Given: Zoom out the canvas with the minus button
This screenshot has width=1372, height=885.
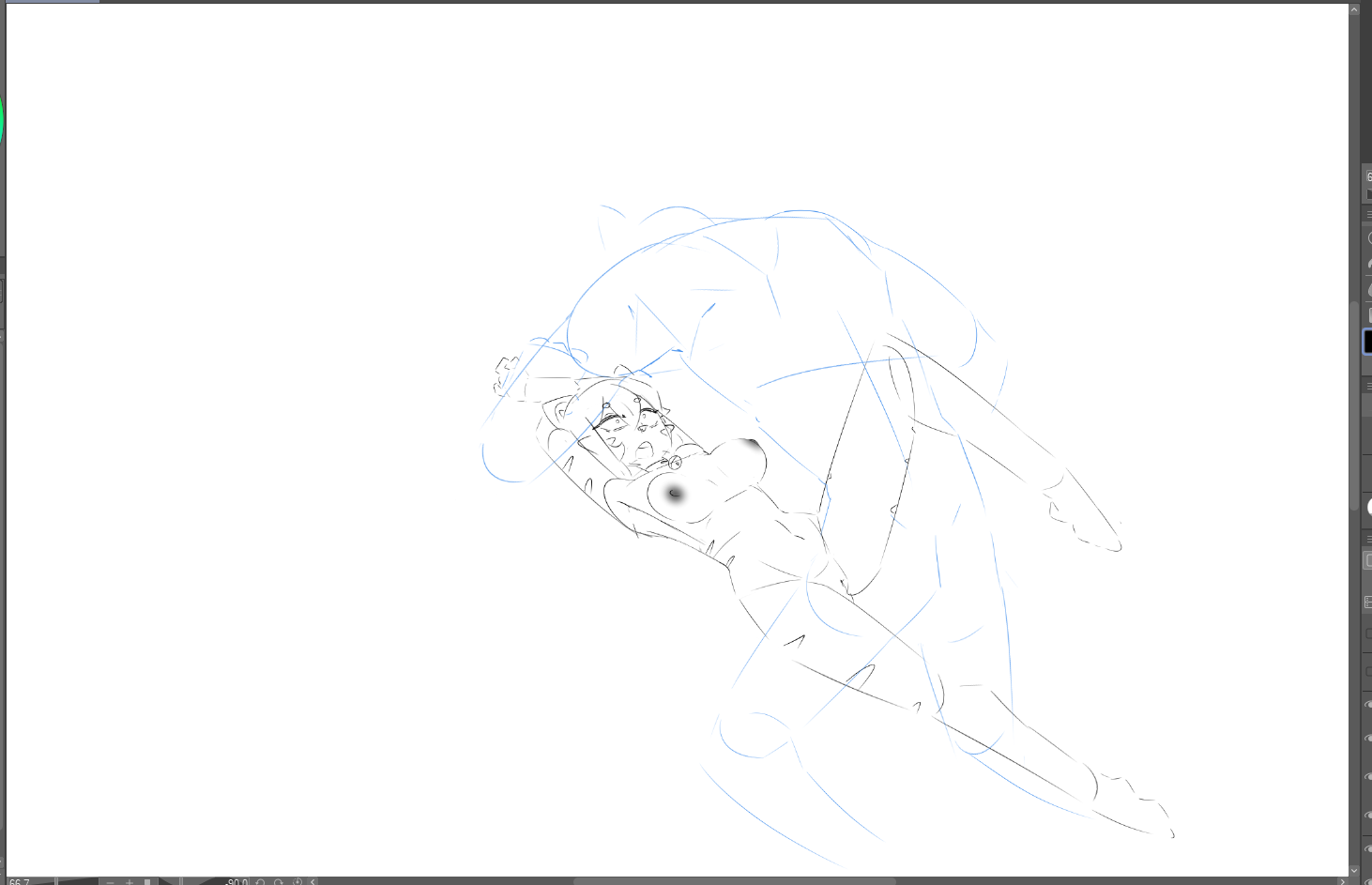Looking at the screenshot, I should 110,881.
